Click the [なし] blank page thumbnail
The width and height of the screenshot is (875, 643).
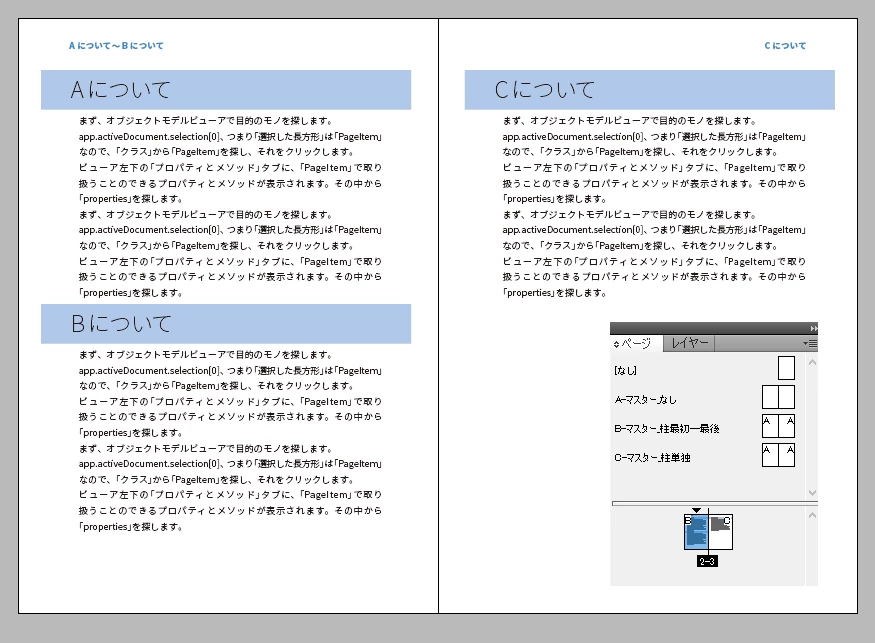click(786, 369)
